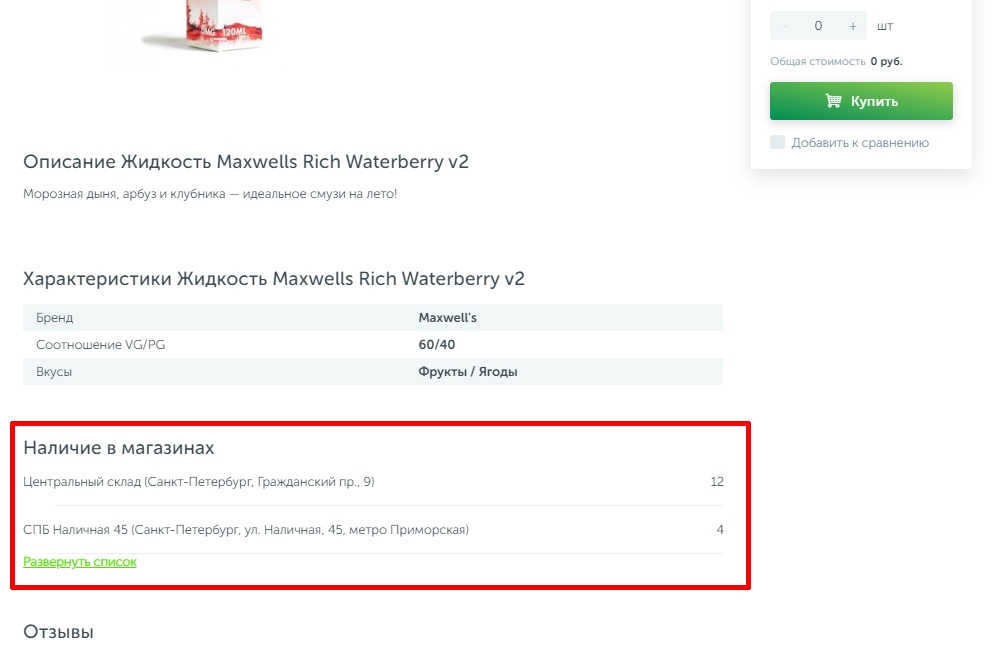Click the Maxwell's brand value
Image resolution: width=993 pixels, height=663 pixels.
click(x=447, y=318)
